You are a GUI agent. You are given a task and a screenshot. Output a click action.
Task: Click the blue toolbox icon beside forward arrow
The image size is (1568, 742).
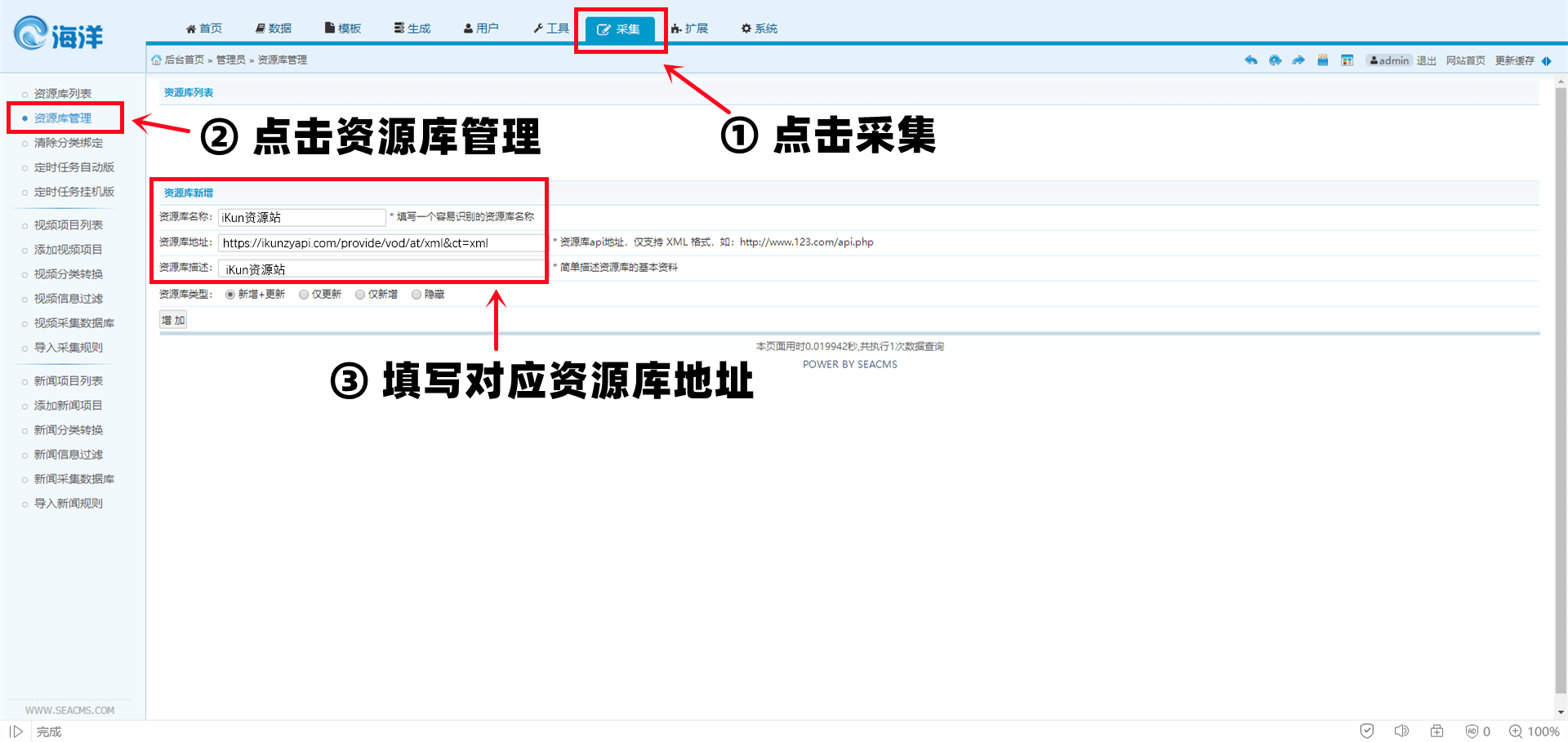(1323, 60)
